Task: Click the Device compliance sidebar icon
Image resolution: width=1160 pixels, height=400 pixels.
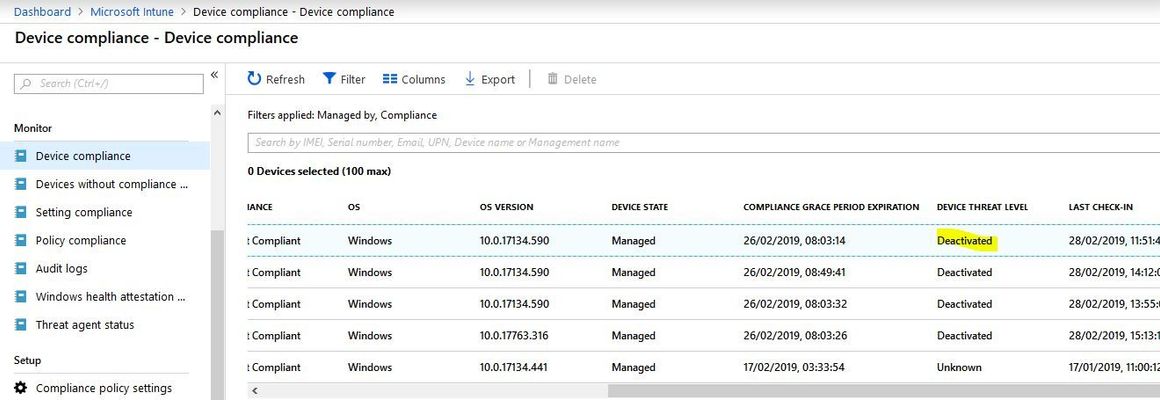Action: pyautogui.click(x=21, y=156)
